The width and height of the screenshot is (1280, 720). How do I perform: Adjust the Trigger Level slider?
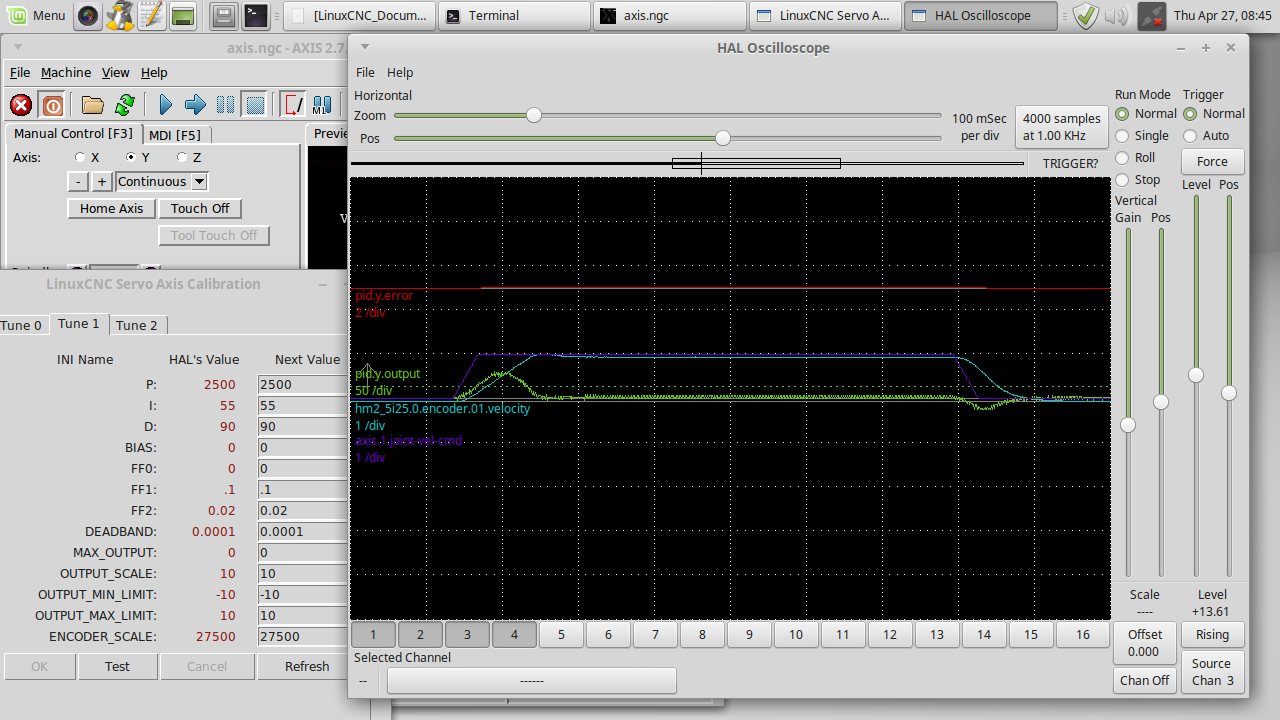(1195, 375)
